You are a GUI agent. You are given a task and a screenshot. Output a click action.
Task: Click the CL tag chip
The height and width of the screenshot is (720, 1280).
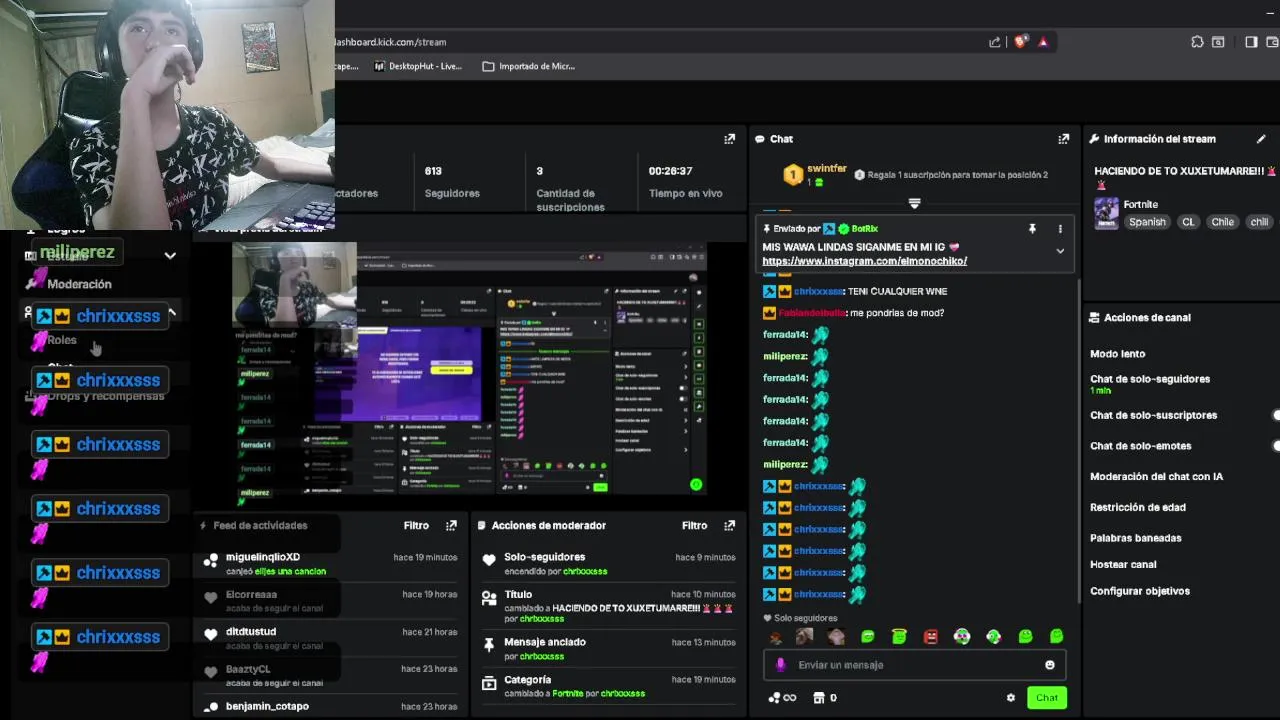point(1188,222)
